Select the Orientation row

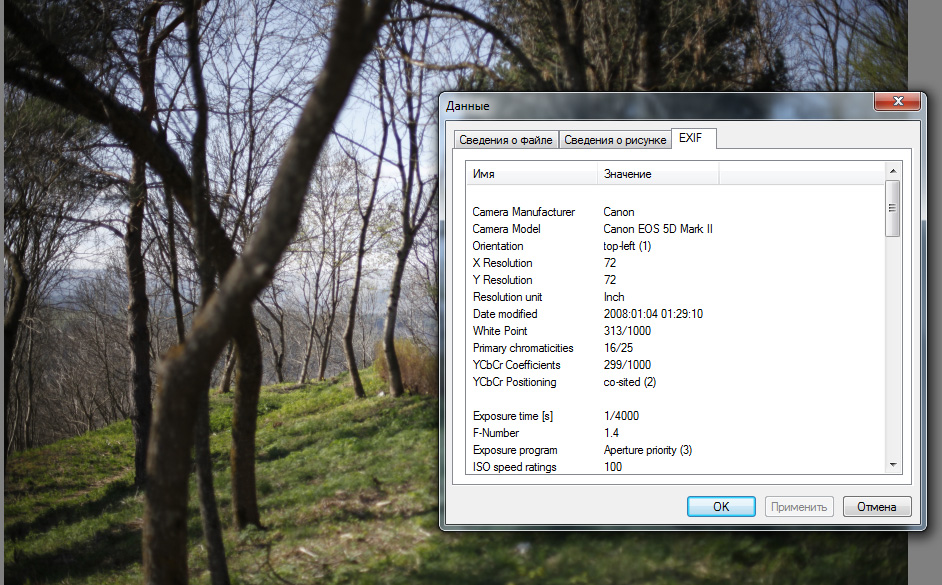click(676, 246)
